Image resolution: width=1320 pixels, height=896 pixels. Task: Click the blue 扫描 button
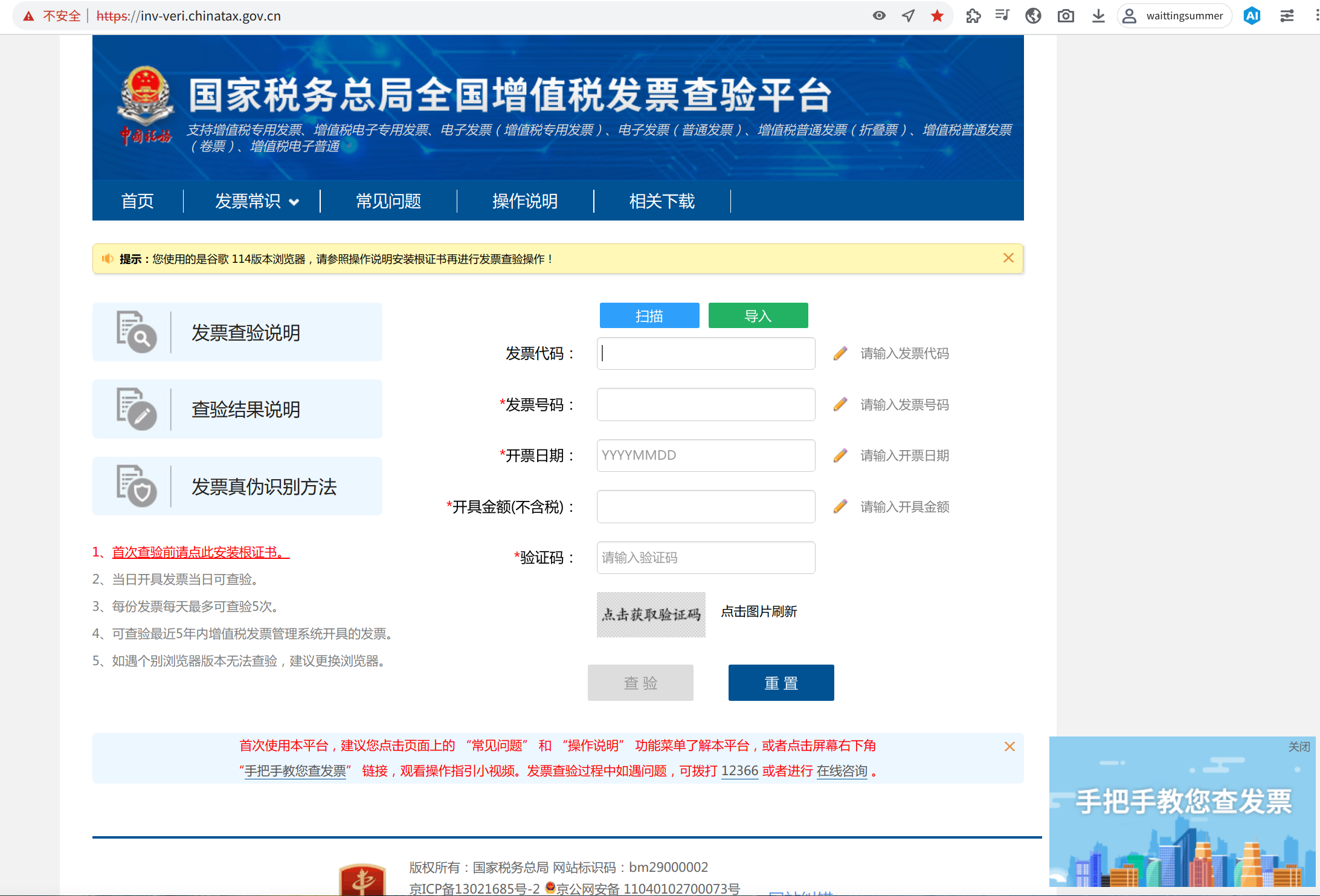(649, 315)
